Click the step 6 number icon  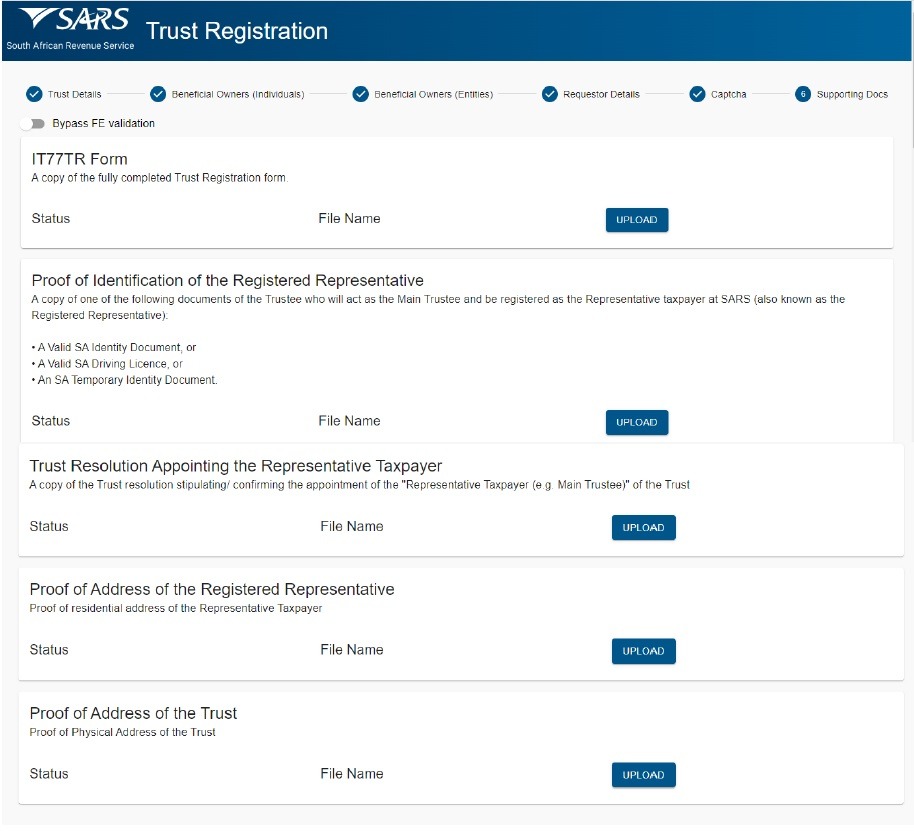(802, 94)
